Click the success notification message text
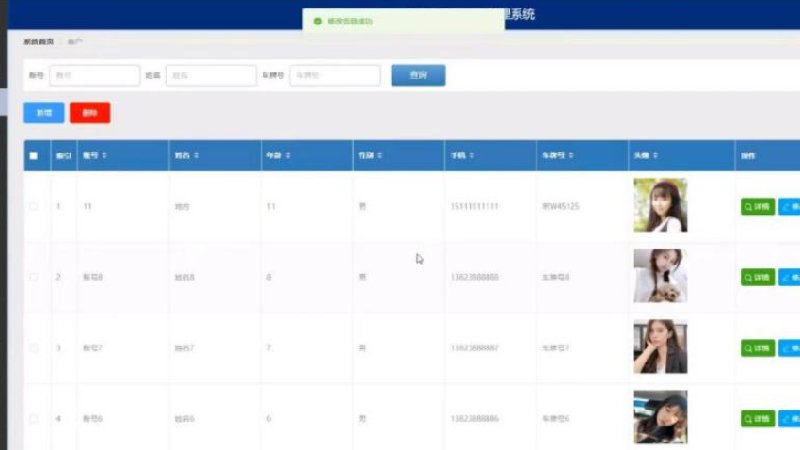This screenshot has height=450, width=800. (350, 21)
